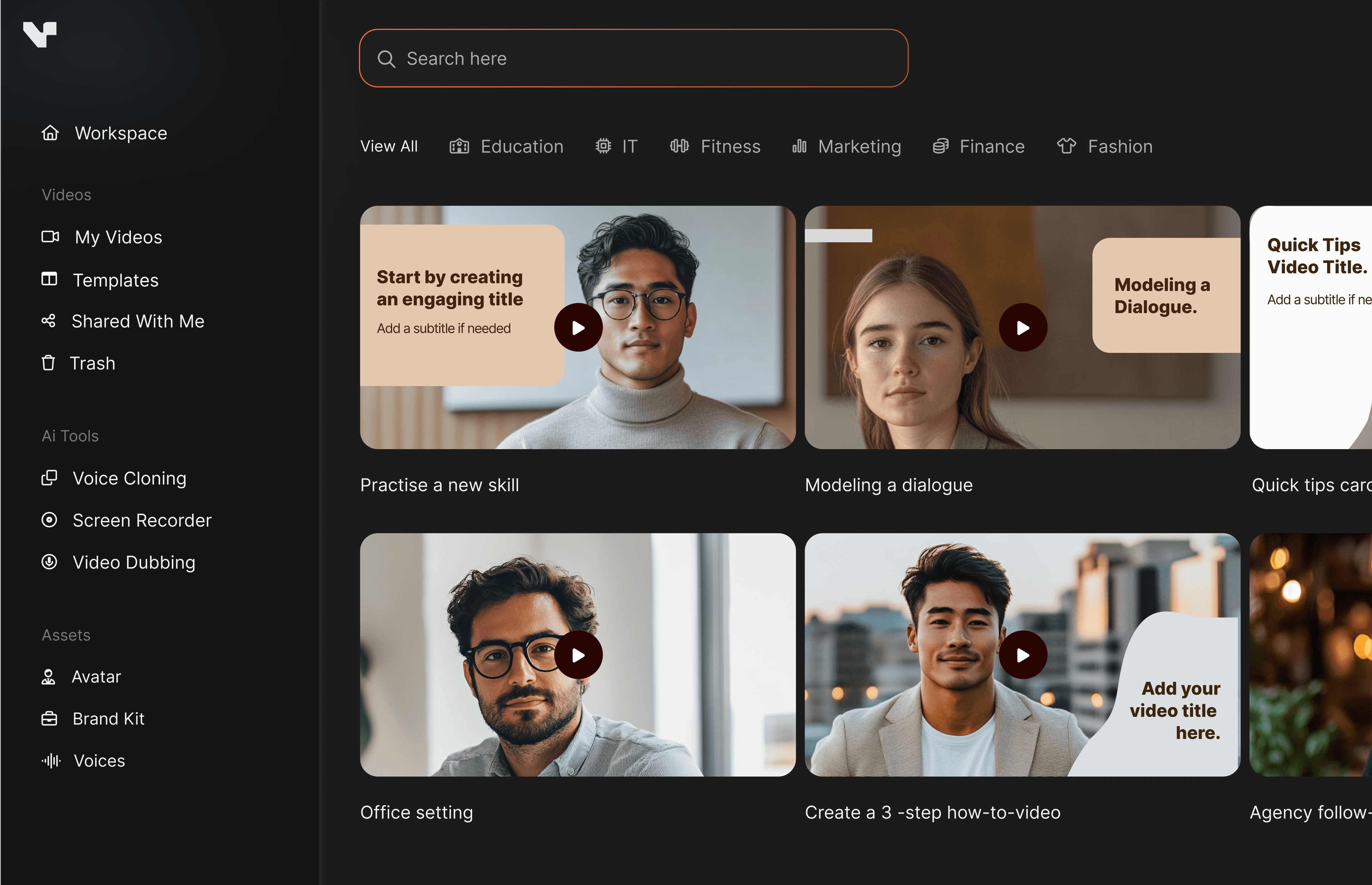Click the Search here input field
This screenshot has height=885, width=1372.
[643, 59]
